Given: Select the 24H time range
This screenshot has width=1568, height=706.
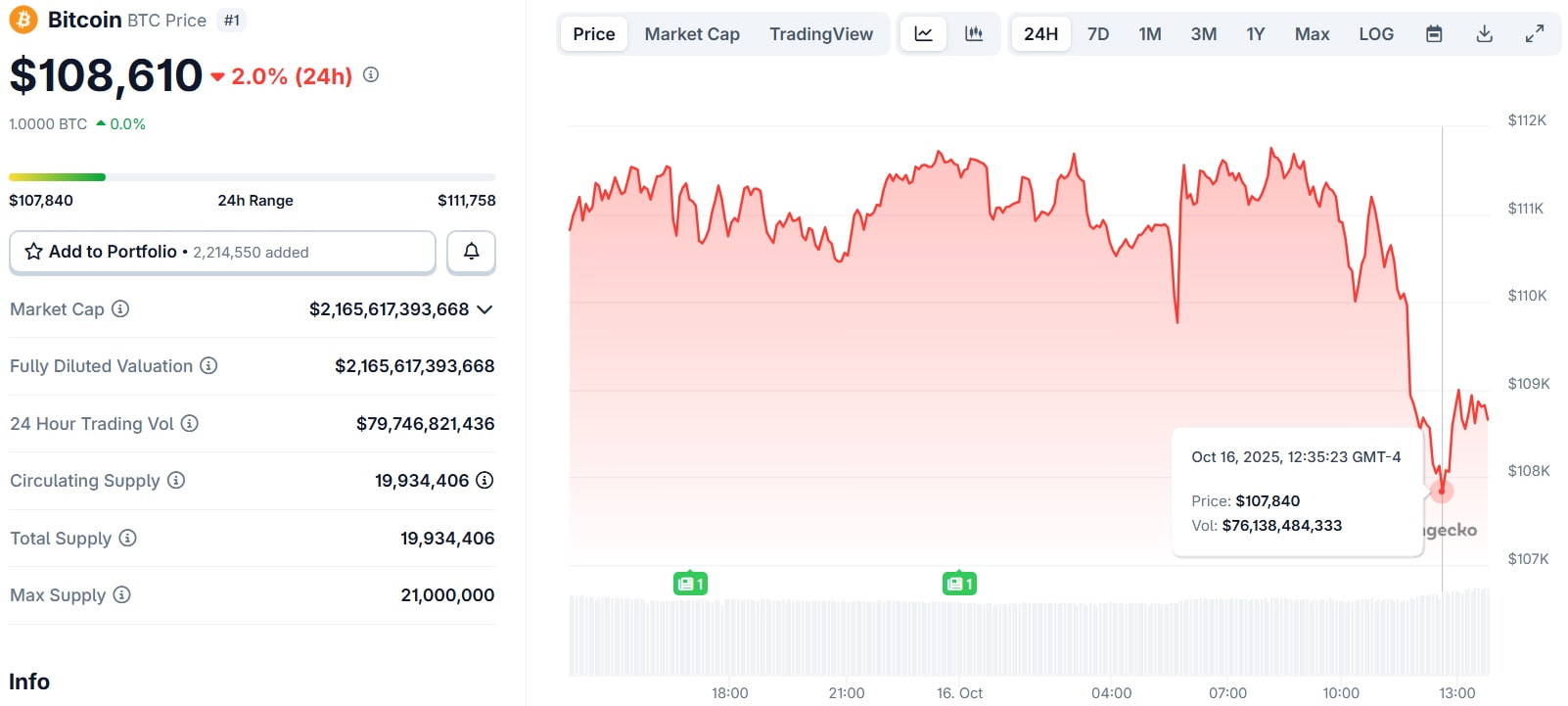Looking at the screenshot, I should coord(1040,34).
